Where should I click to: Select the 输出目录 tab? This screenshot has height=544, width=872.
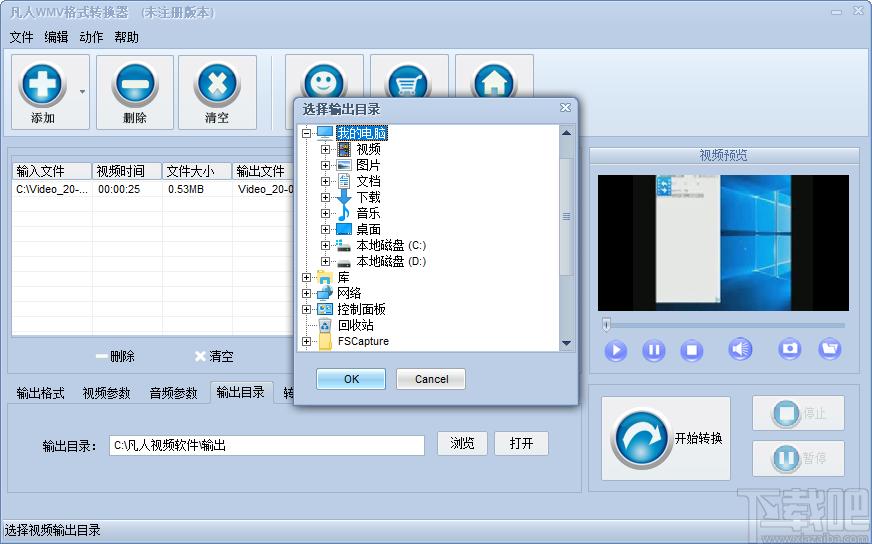[241, 392]
